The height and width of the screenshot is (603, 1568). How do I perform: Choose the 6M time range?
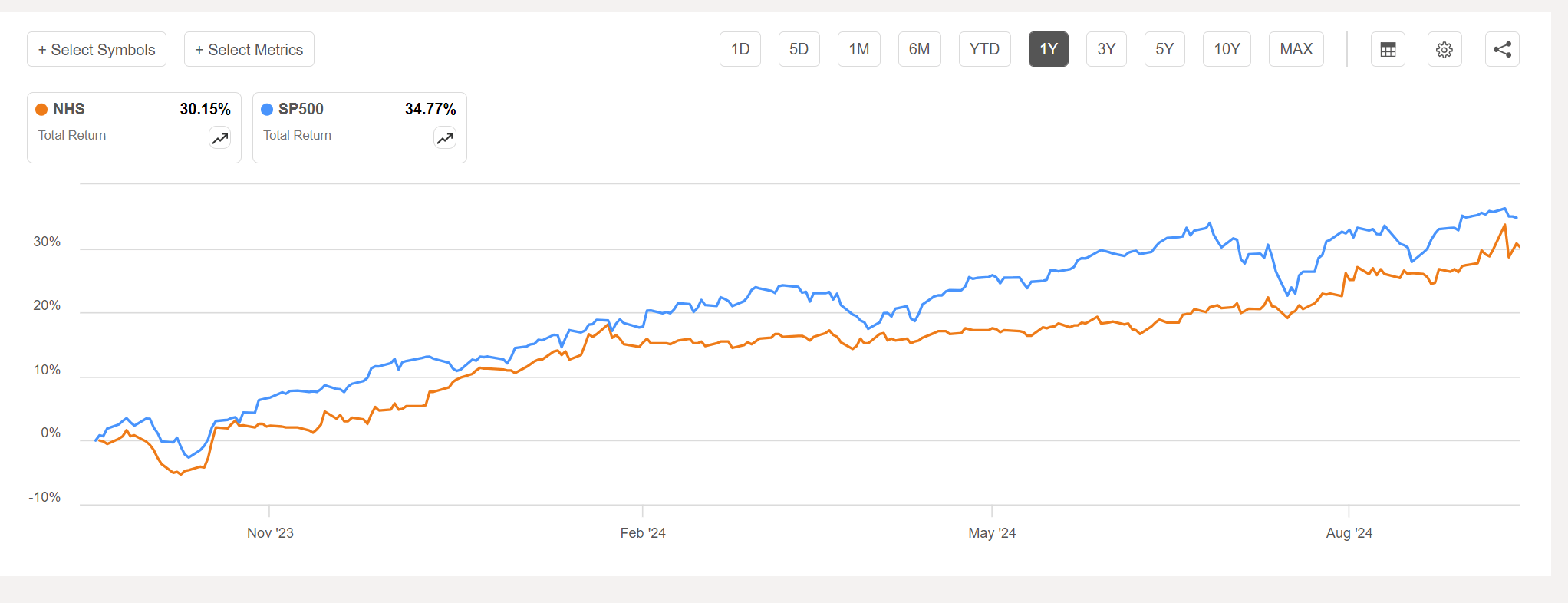[919, 50]
